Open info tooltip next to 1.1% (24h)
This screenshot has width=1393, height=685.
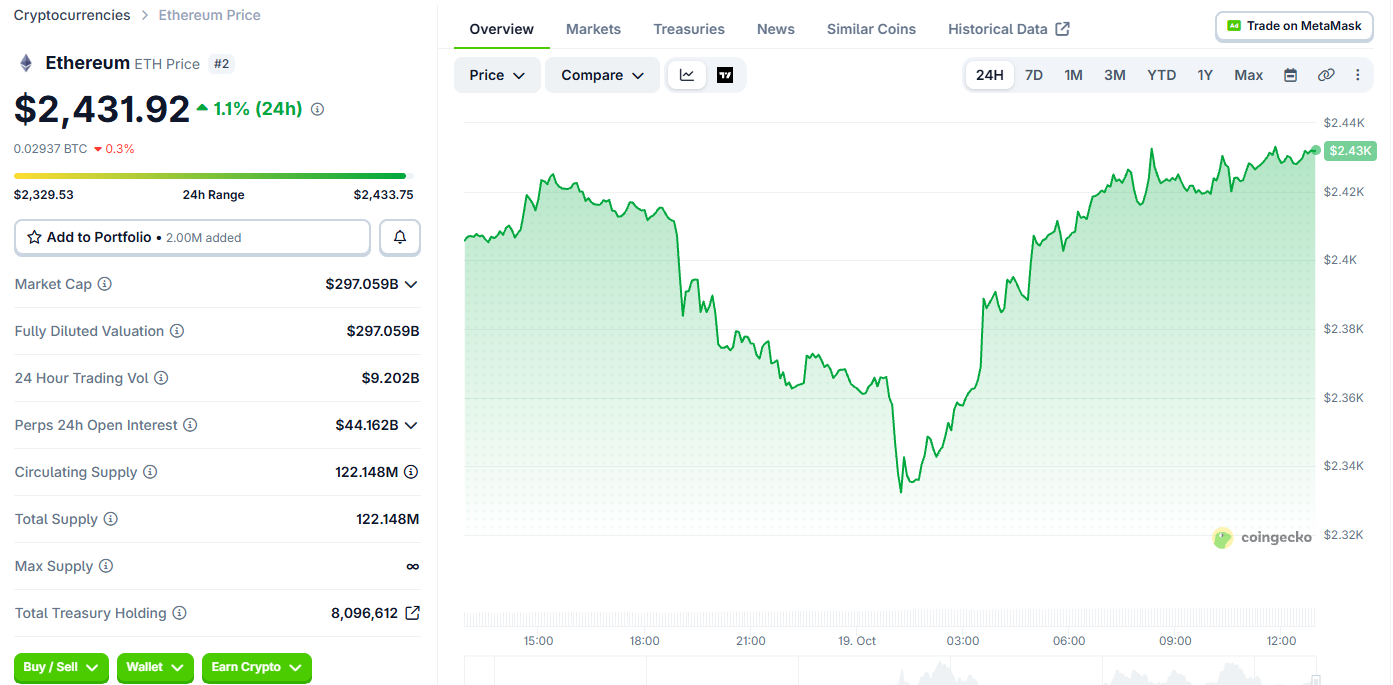coord(317,109)
